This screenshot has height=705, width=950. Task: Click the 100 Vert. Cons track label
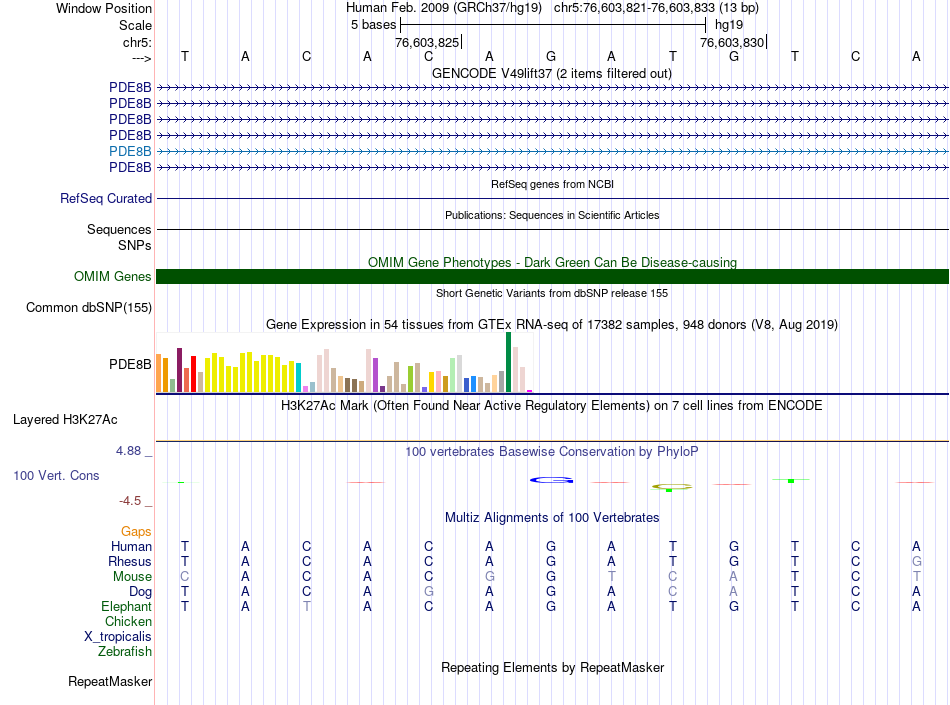tap(56, 476)
